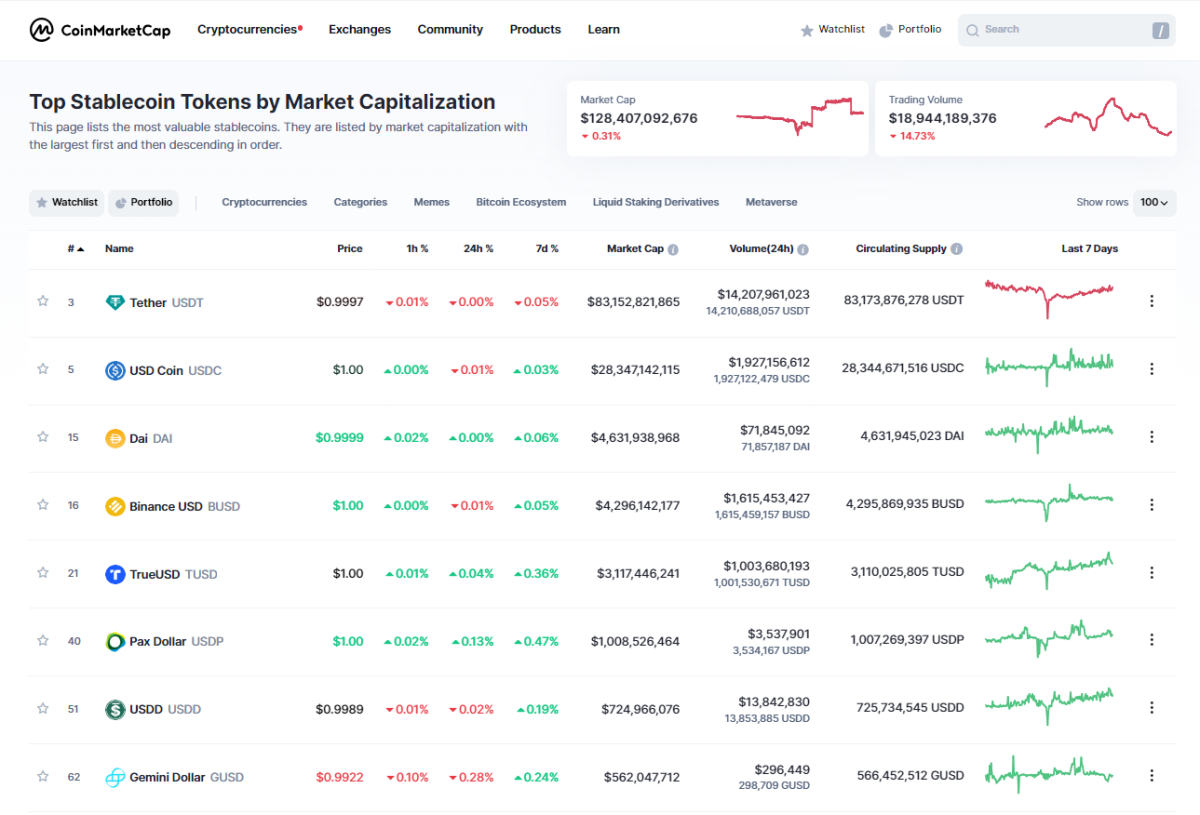Click Dai market cap $4,631,938,968
This screenshot has width=1200, height=815.
pyautogui.click(x=635, y=437)
